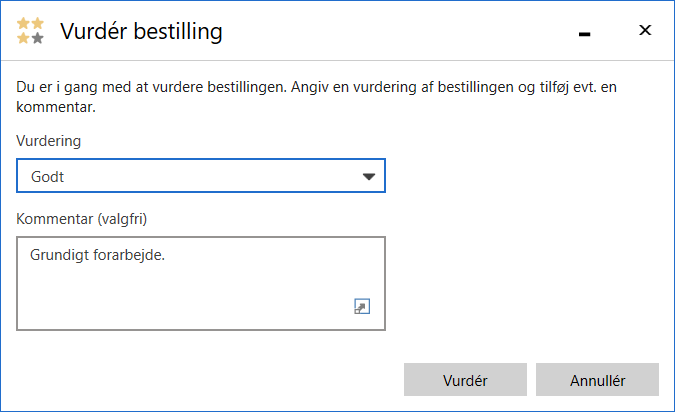Open the comment expand editor icon
675x412 pixels.
tap(362, 307)
